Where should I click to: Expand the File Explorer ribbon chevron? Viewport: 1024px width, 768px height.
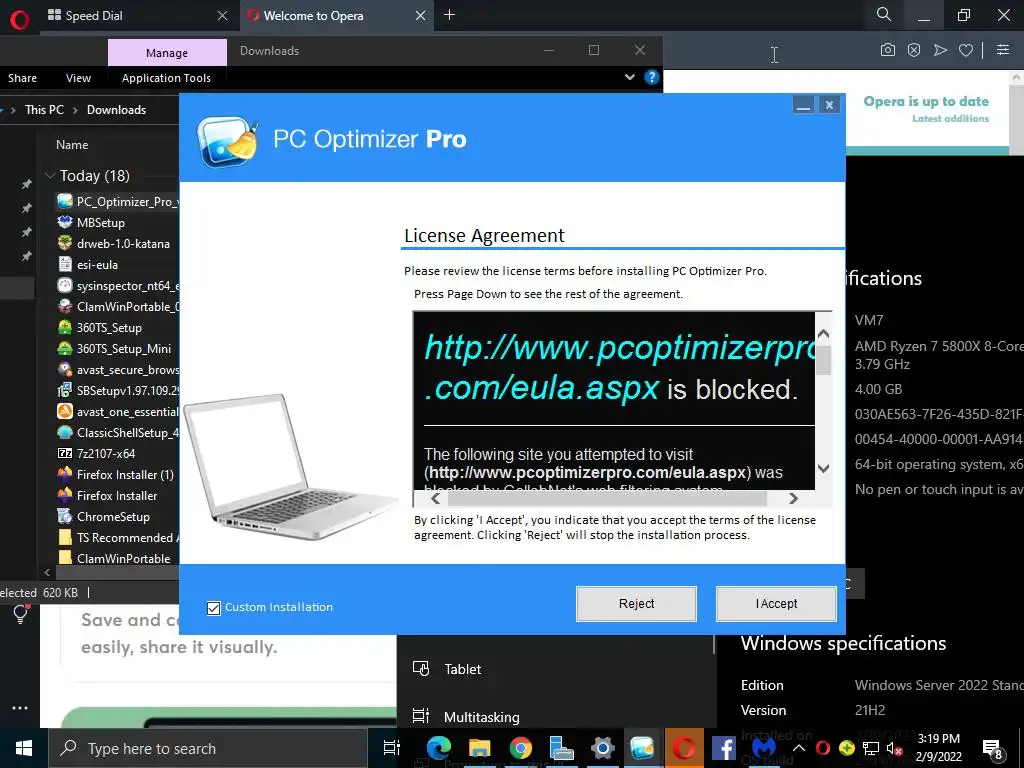630,77
